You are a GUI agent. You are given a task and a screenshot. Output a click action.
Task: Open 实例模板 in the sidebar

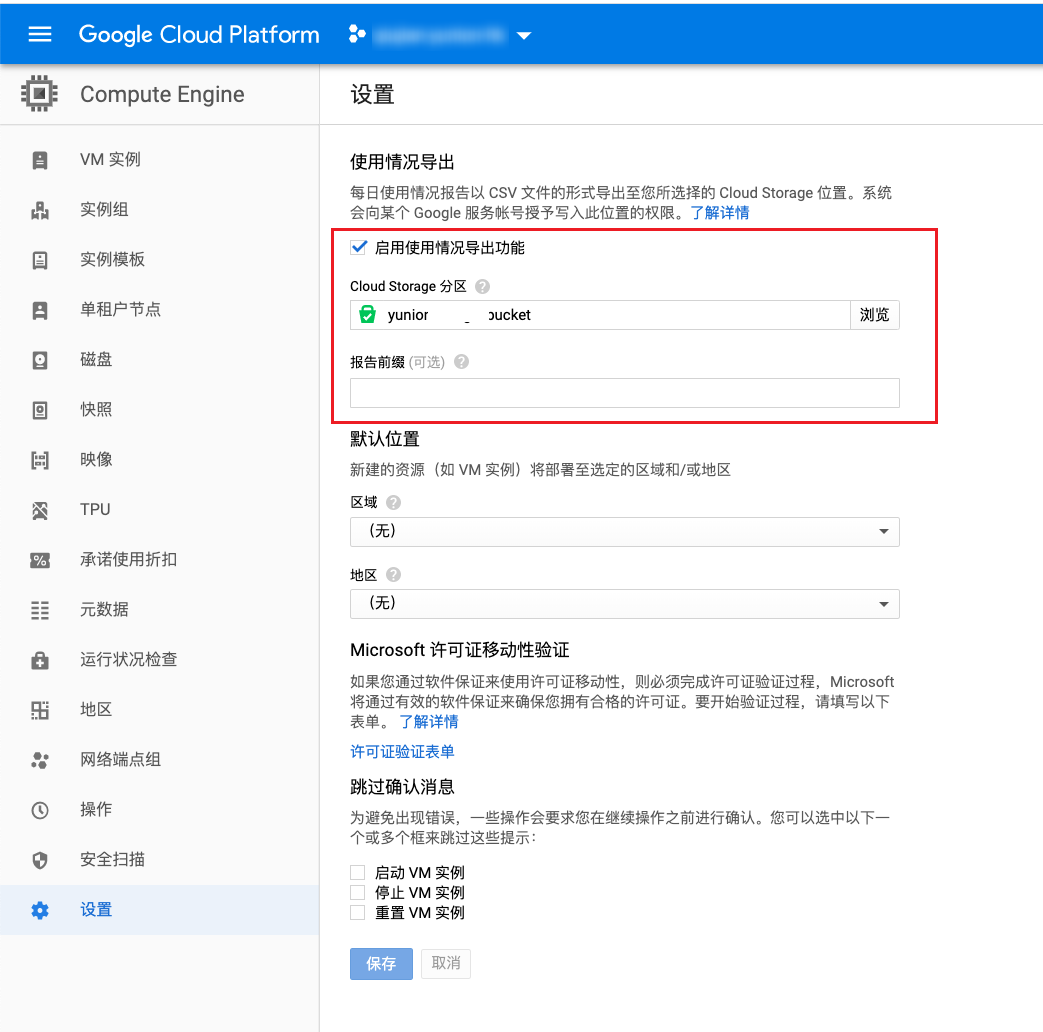[112, 260]
